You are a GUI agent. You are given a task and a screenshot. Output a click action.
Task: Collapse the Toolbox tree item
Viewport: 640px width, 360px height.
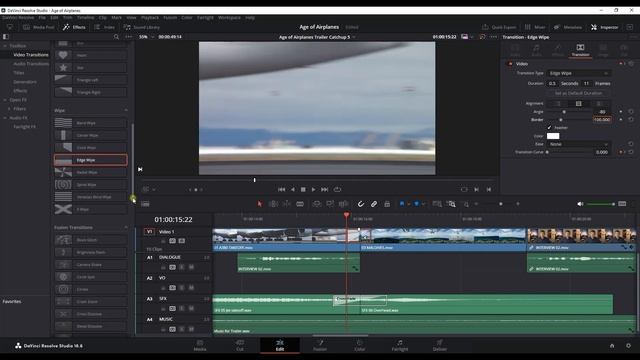point(5,46)
